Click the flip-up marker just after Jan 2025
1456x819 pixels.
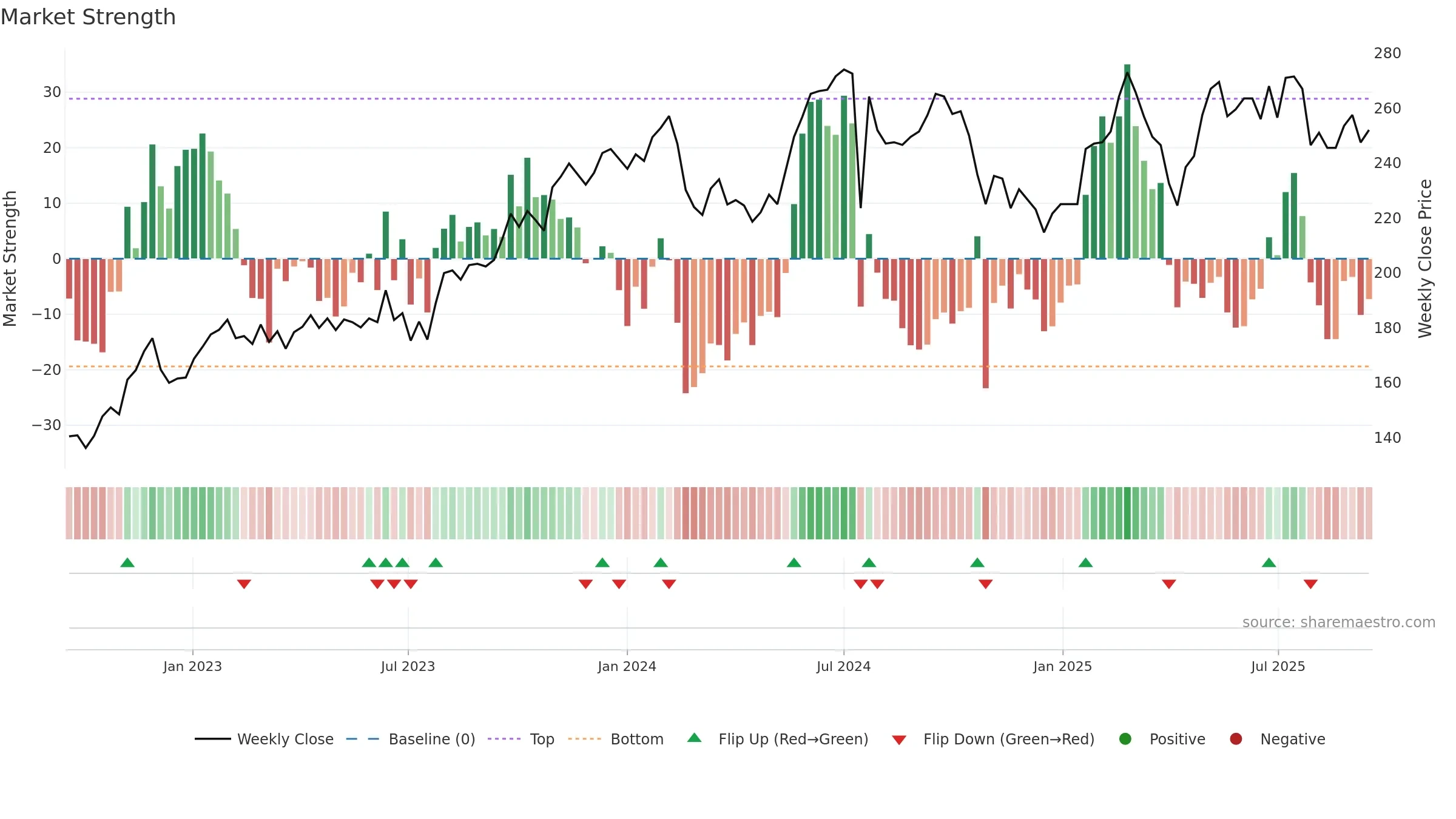1085,562
